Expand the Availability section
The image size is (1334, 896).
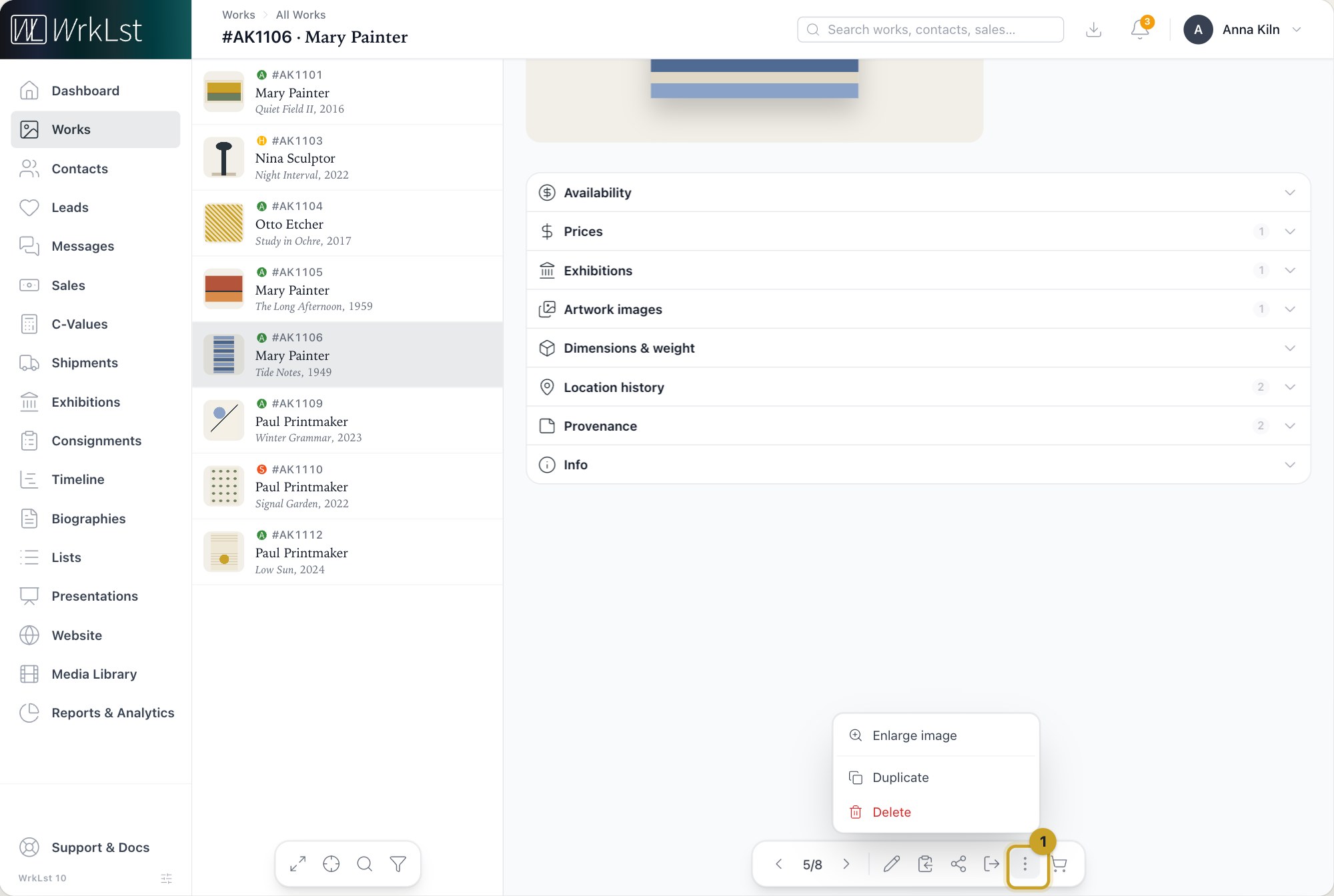click(x=918, y=193)
